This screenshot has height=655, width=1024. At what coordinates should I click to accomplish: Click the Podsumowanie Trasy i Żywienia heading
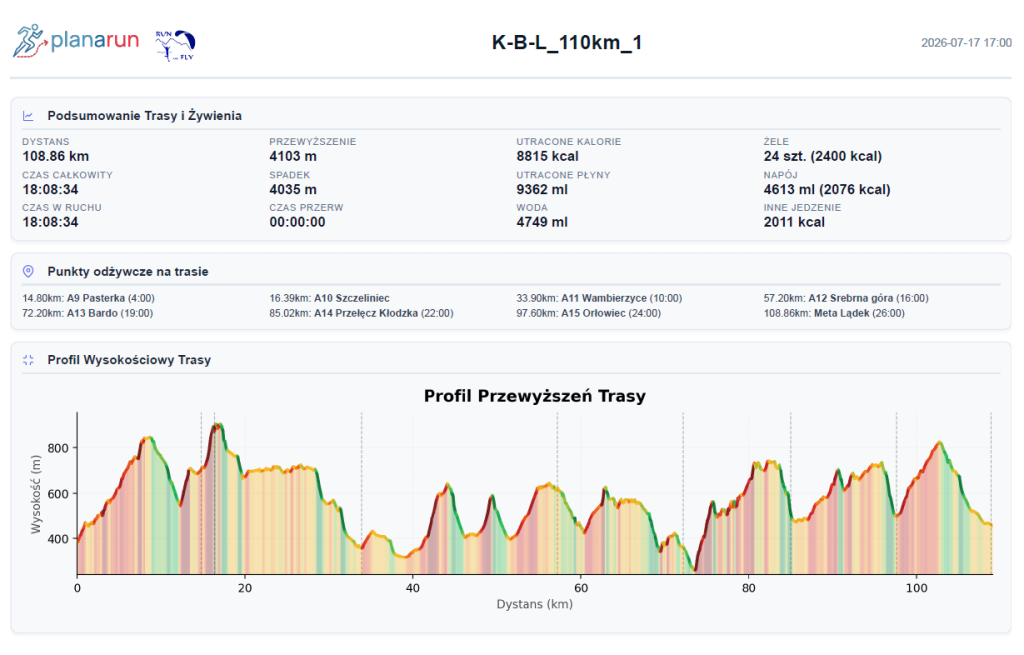(144, 116)
